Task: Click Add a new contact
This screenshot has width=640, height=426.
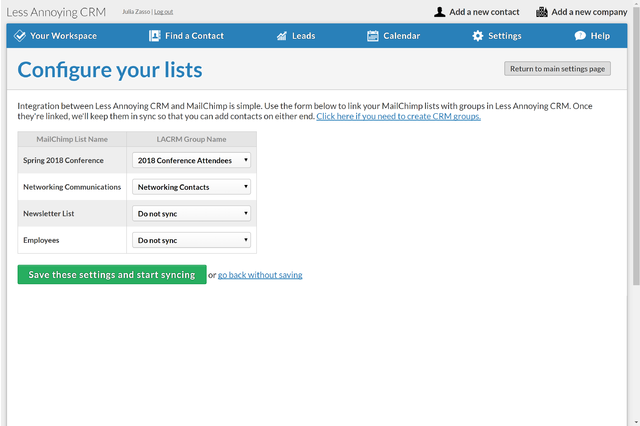Action: (477, 12)
